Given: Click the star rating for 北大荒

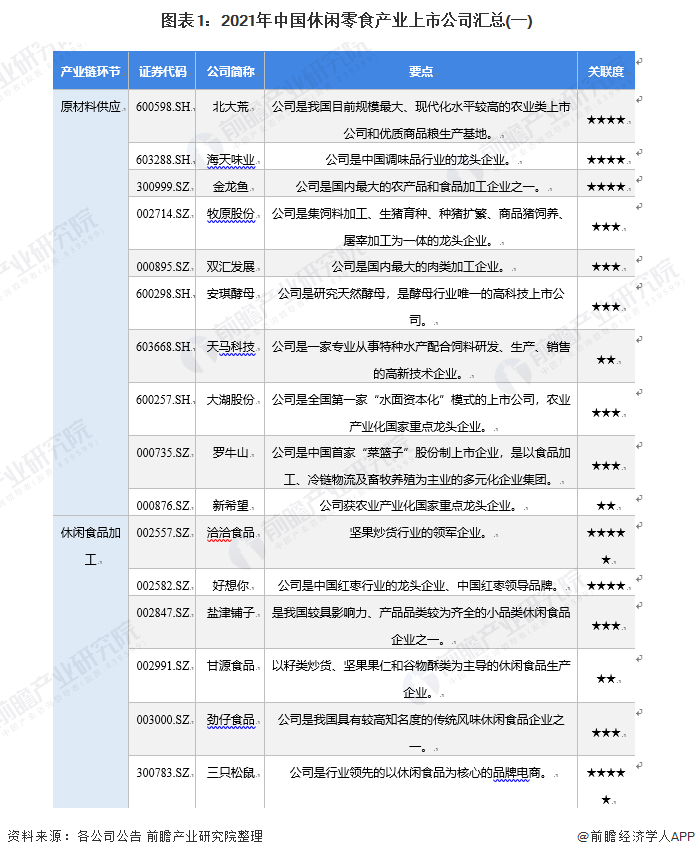Looking at the screenshot, I should point(606,120).
